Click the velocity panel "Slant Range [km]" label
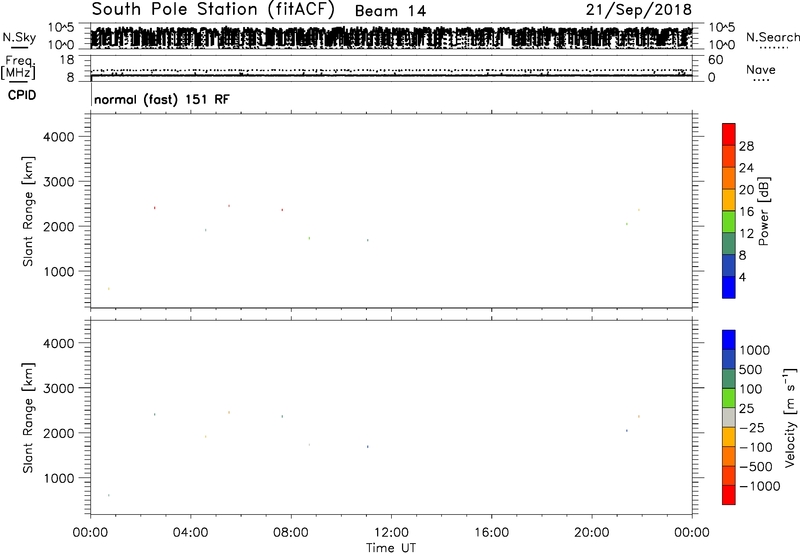This screenshot has width=800, height=554. (x=28, y=418)
